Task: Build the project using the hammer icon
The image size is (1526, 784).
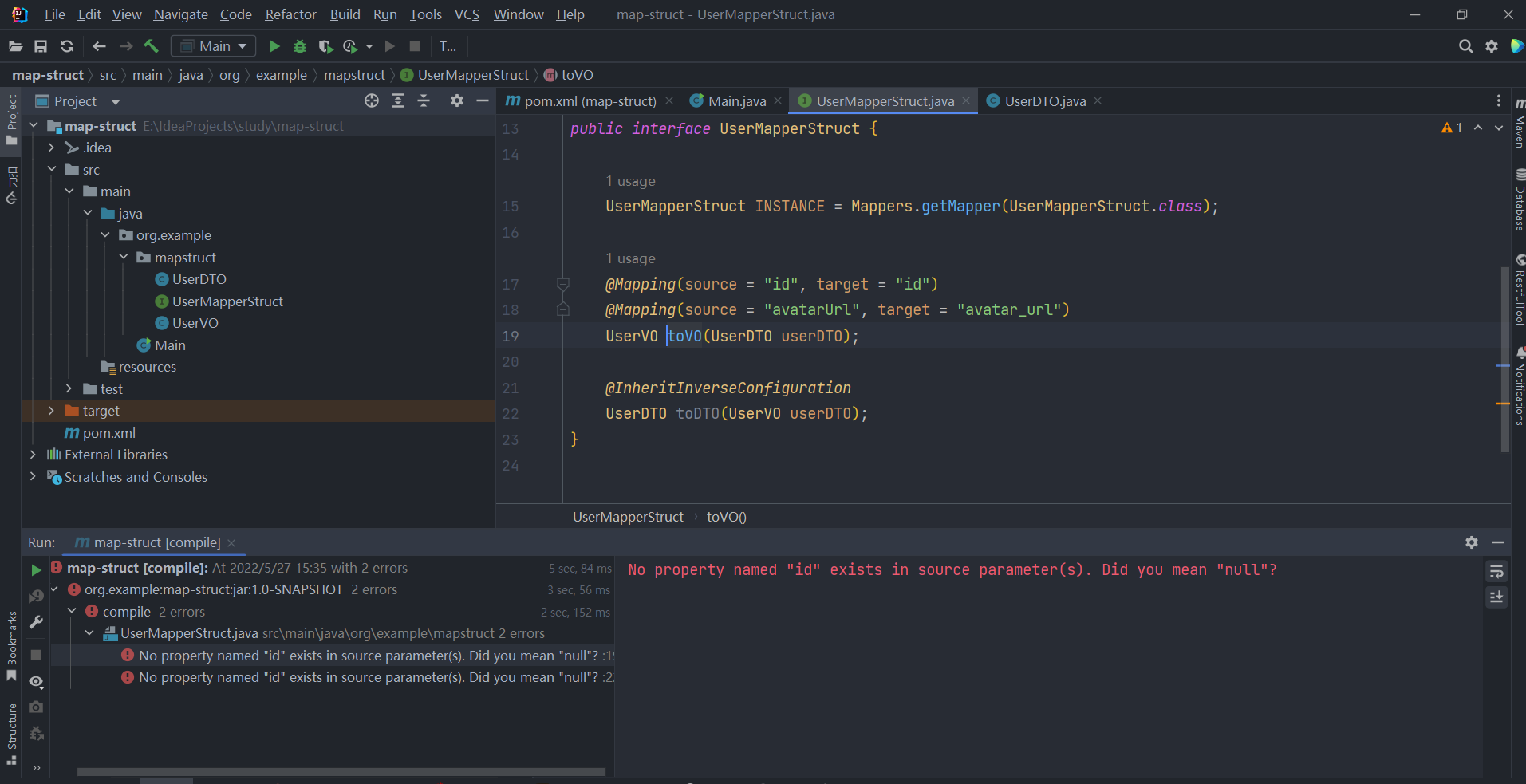Action: click(151, 46)
